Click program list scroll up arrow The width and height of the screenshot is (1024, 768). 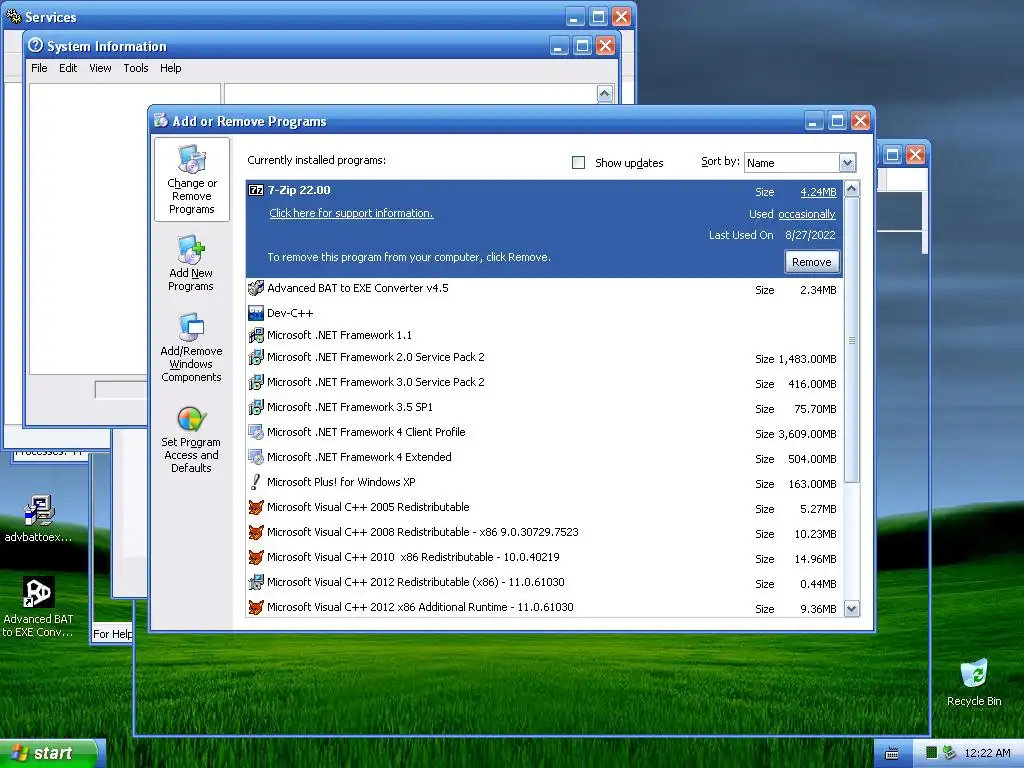(852, 189)
